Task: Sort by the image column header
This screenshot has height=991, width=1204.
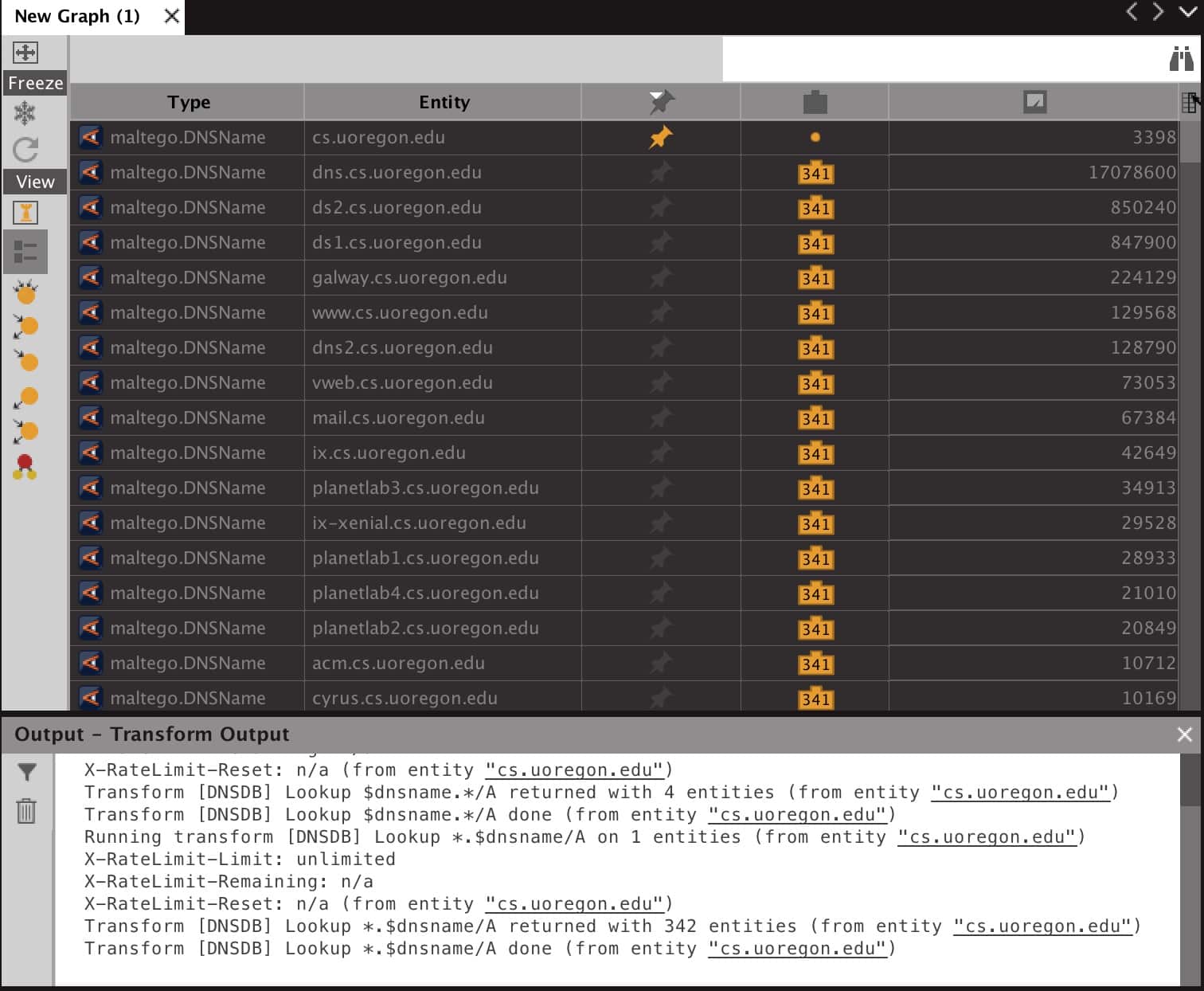Action: tap(1034, 102)
